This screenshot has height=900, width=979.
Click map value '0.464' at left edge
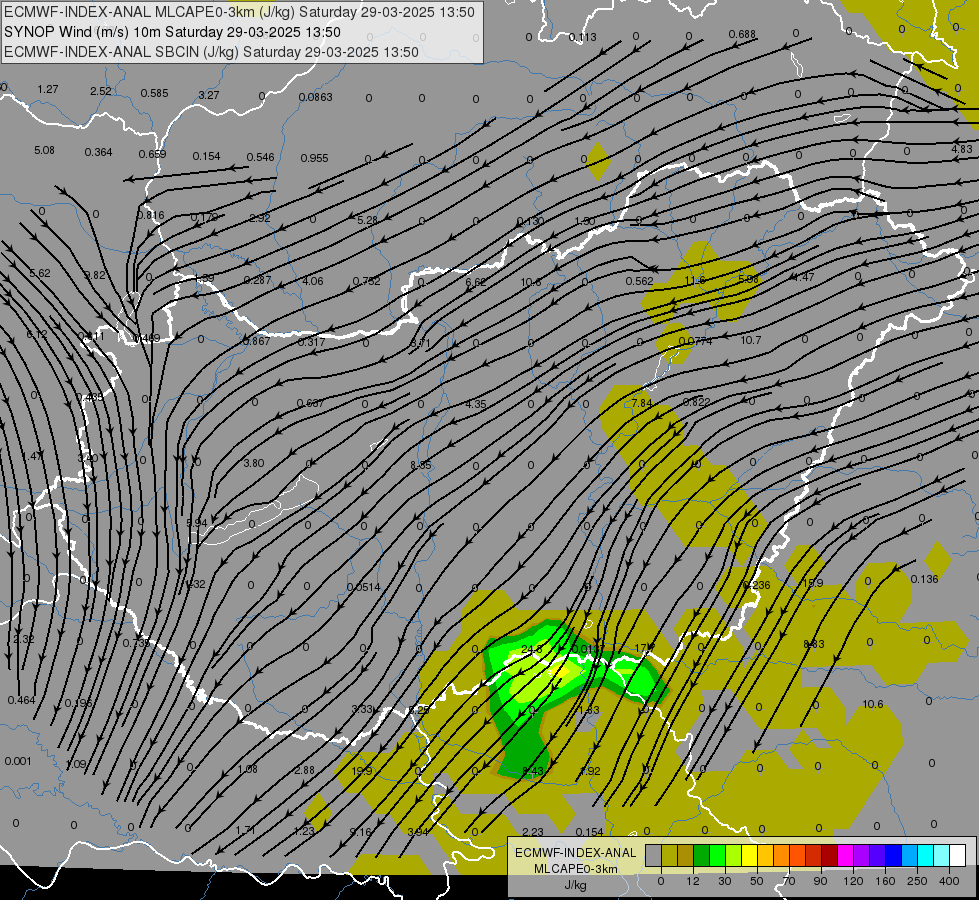(21, 700)
